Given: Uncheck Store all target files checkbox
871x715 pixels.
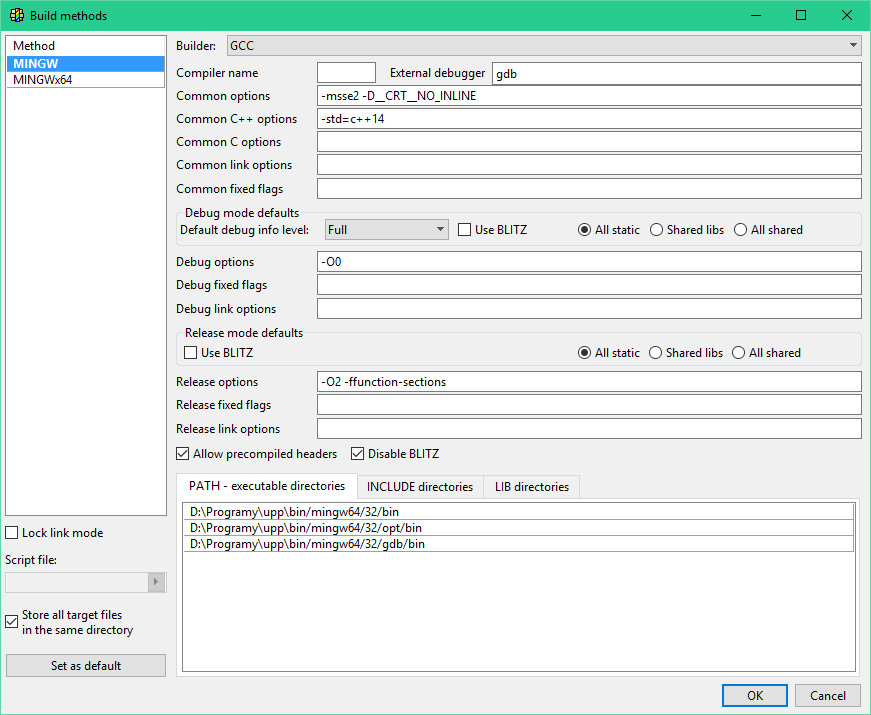Looking at the screenshot, I should [x=12, y=621].
